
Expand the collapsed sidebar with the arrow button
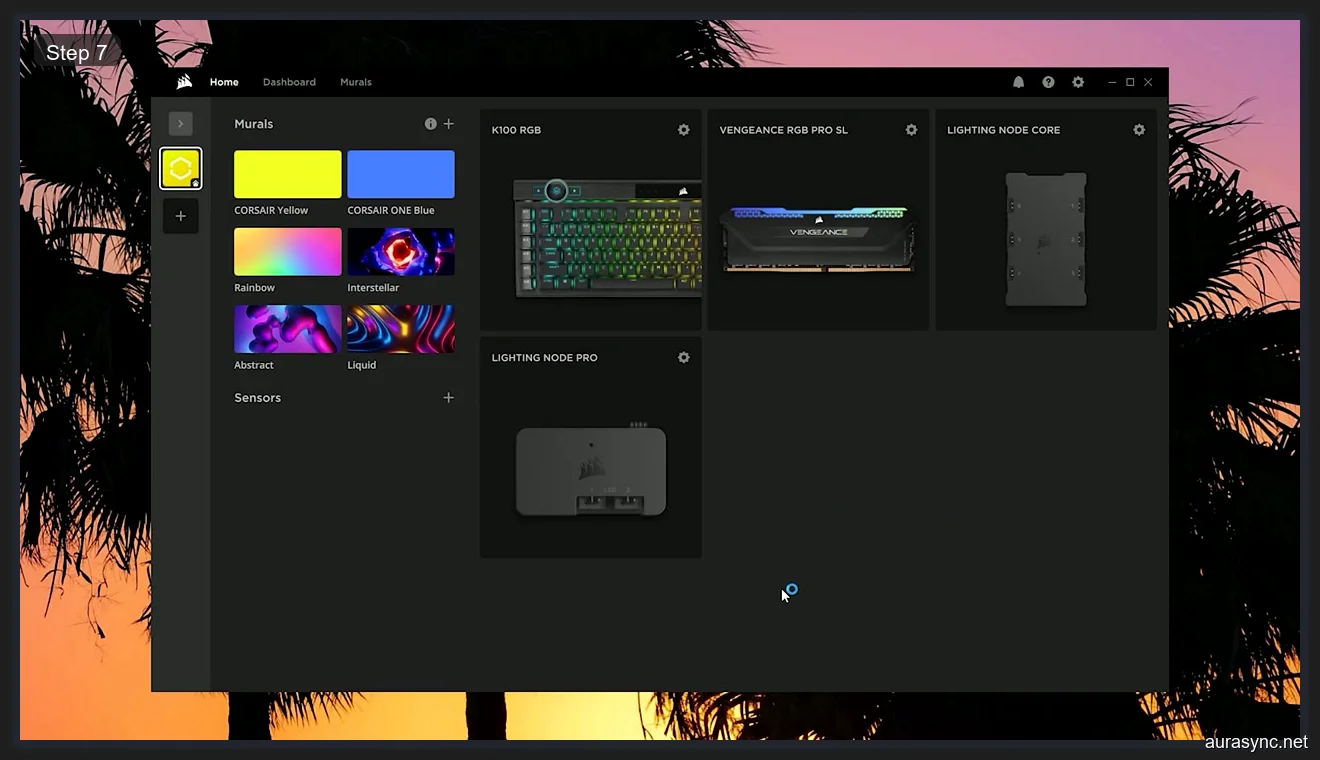point(180,123)
